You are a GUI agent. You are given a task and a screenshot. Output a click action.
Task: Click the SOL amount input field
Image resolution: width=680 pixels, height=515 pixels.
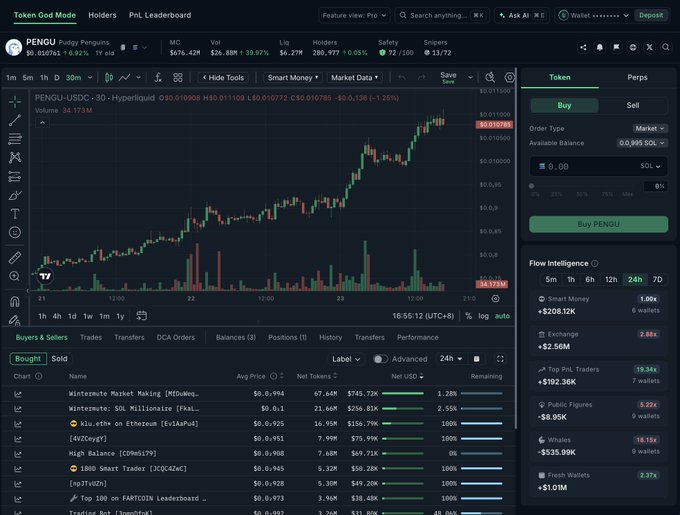pos(598,166)
